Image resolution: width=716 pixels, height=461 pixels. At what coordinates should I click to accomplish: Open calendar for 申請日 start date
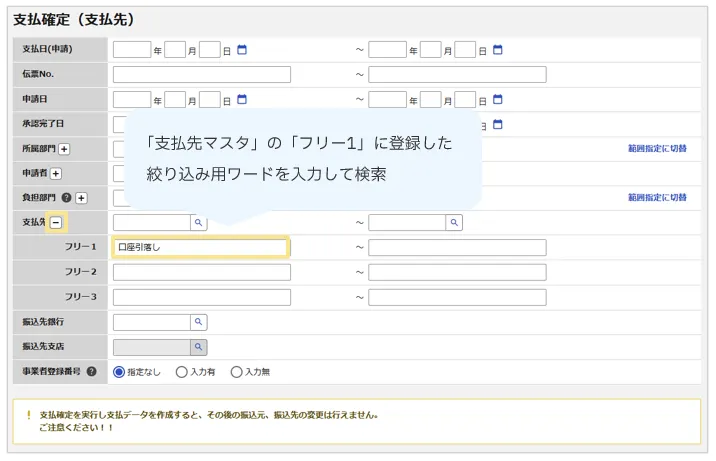(x=242, y=99)
